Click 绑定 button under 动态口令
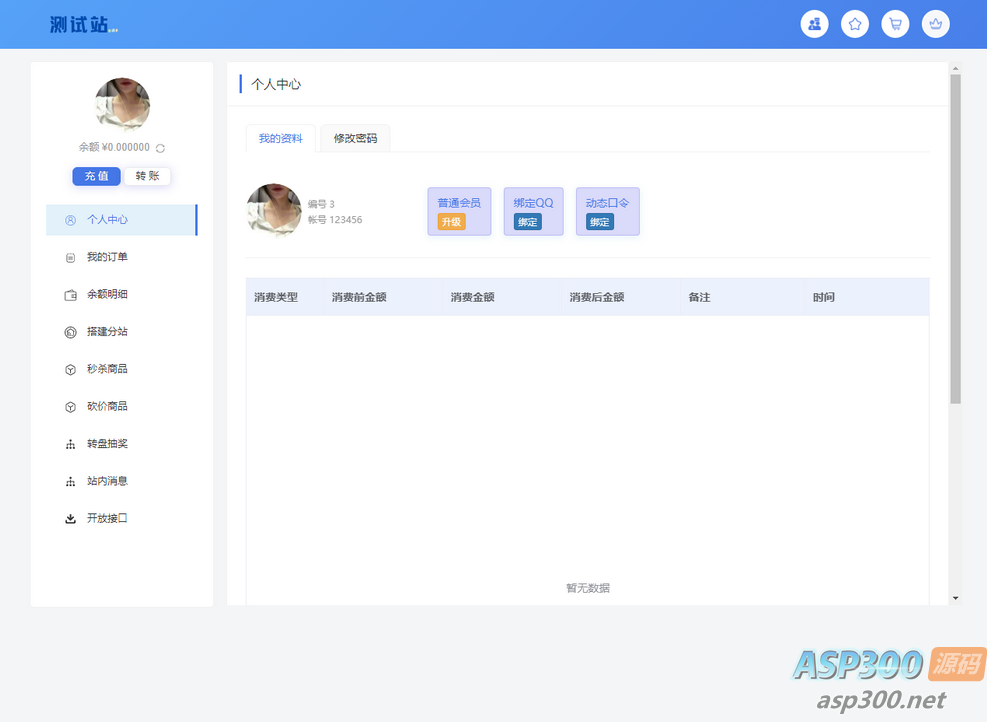The image size is (987, 722). pyautogui.click(x=600, y=222)
